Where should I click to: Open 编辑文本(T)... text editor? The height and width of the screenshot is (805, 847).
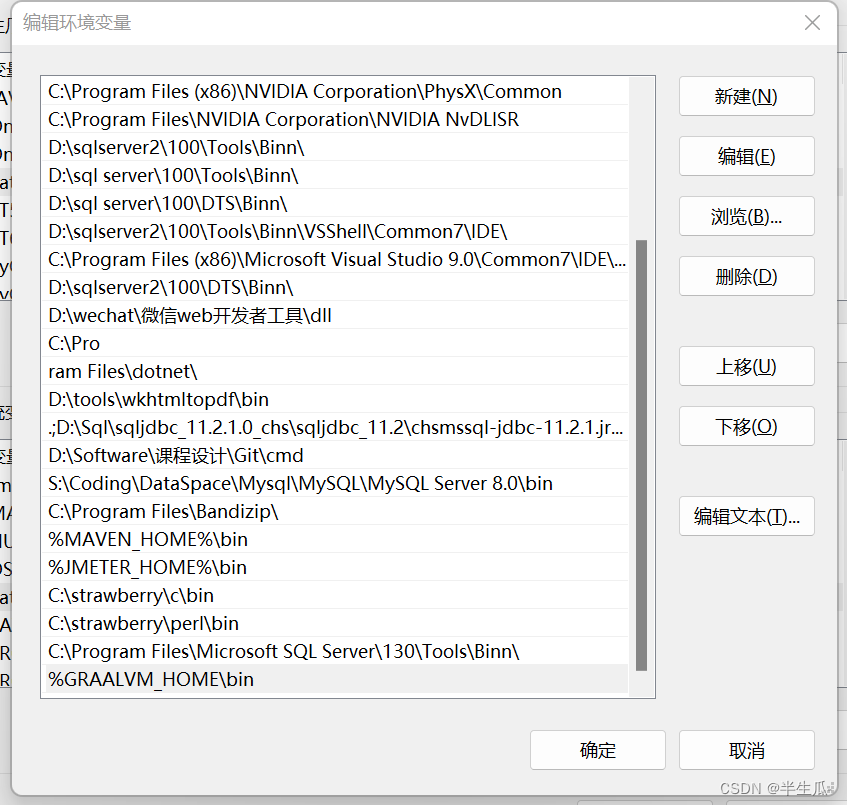pos(747,516)
